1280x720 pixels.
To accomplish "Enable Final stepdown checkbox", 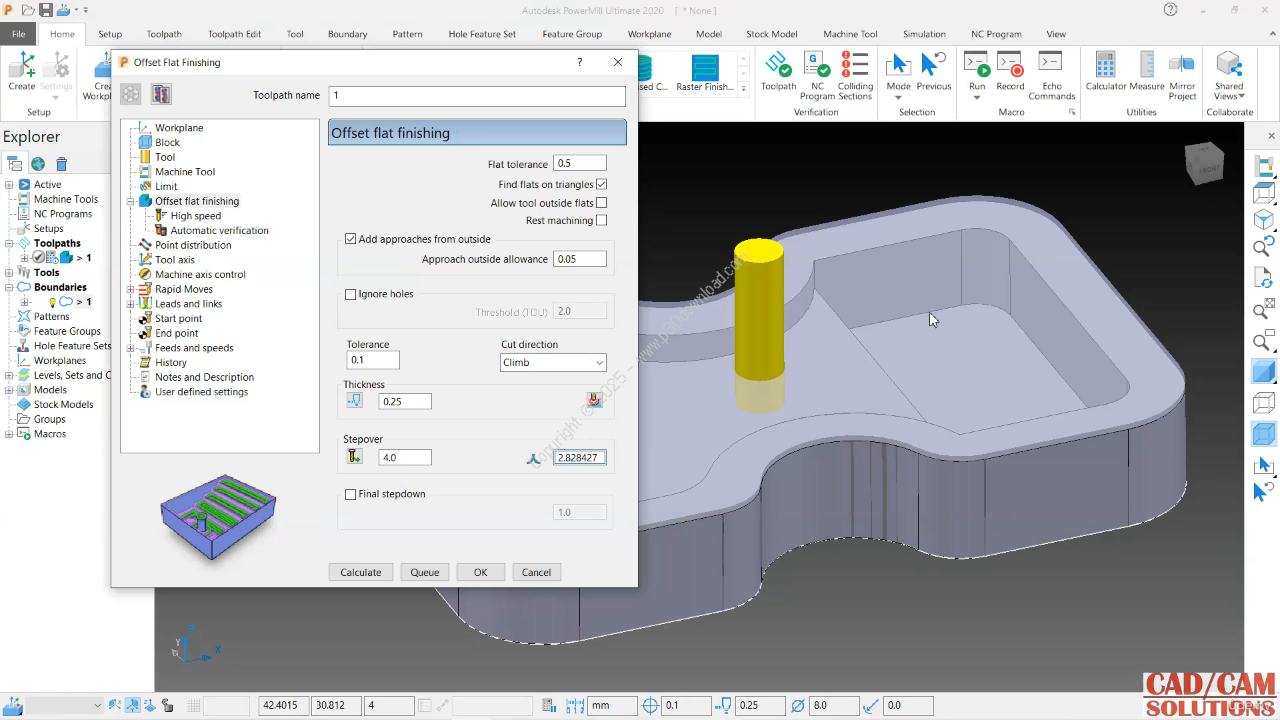I will [x=350, y=494].
